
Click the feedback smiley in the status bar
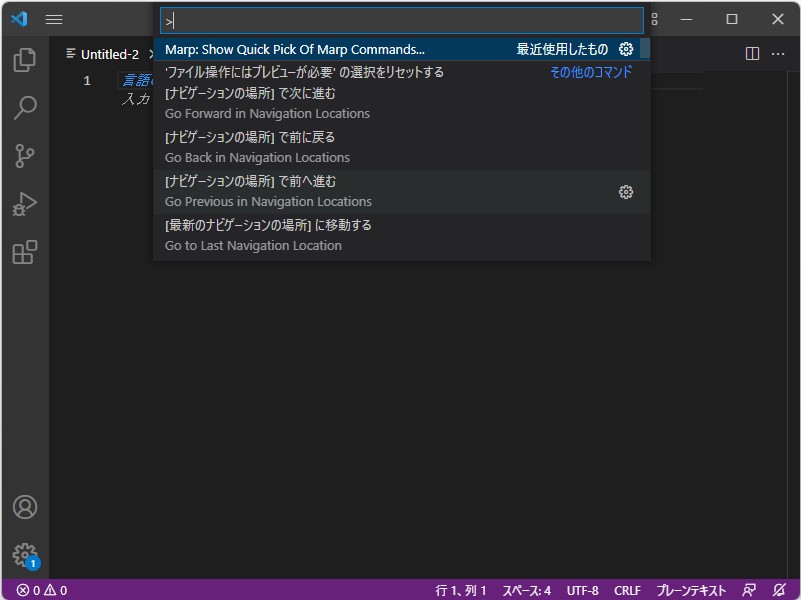(748, 590)
